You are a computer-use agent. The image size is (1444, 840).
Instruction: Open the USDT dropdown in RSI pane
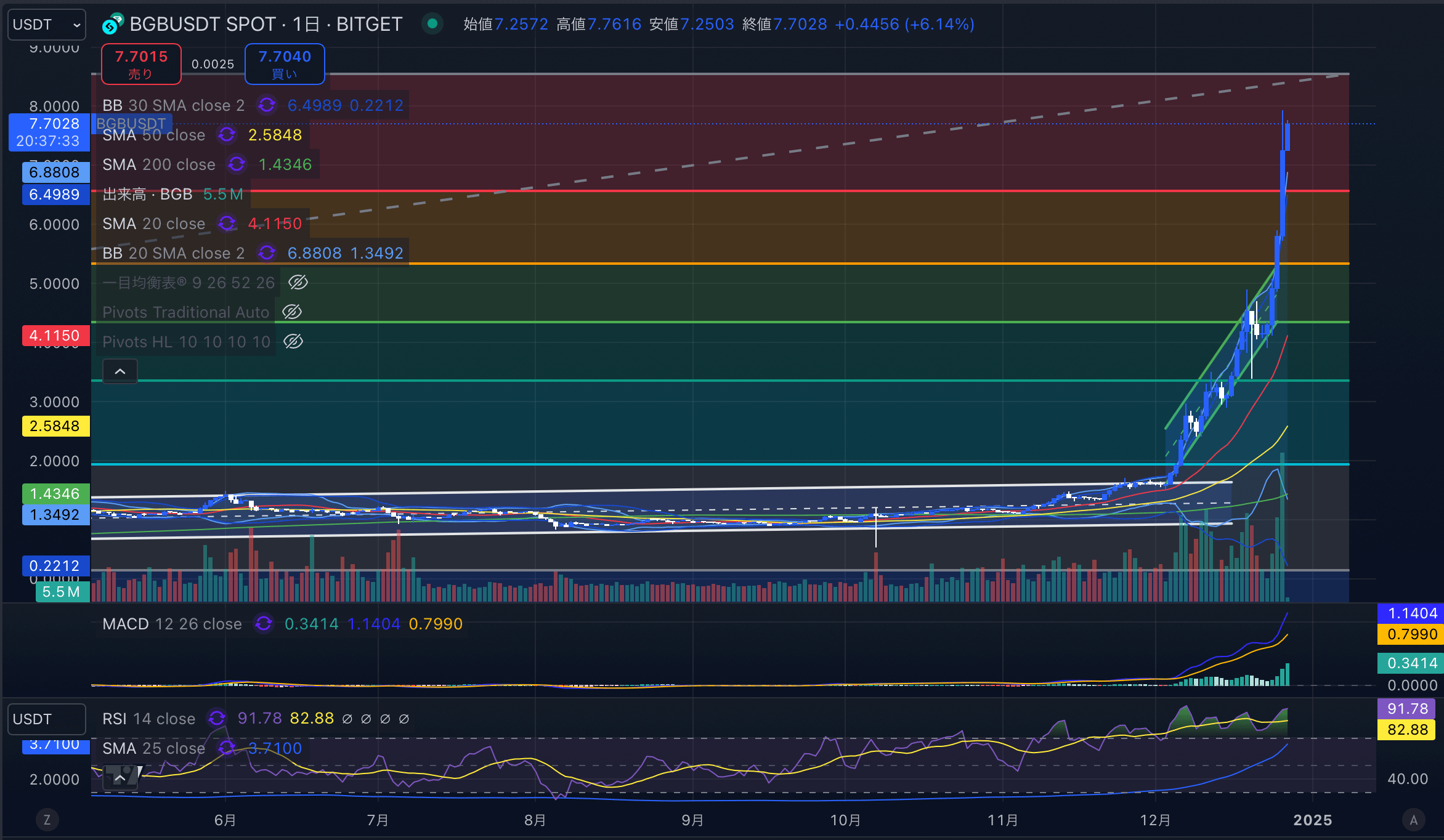[x=47, y=719]
